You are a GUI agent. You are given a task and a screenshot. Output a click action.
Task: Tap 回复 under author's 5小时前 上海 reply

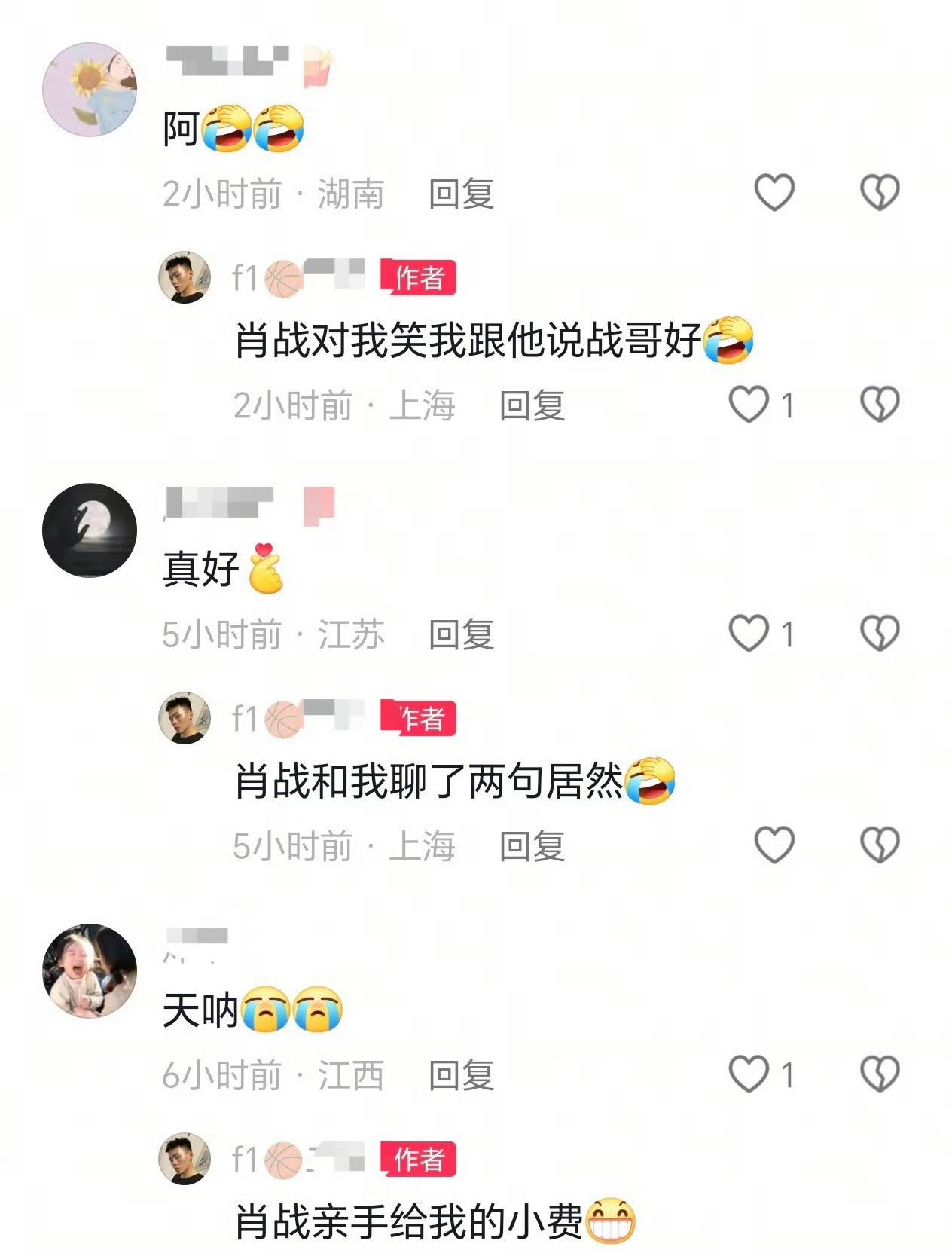pyautogui.click(x=532, y=846)
